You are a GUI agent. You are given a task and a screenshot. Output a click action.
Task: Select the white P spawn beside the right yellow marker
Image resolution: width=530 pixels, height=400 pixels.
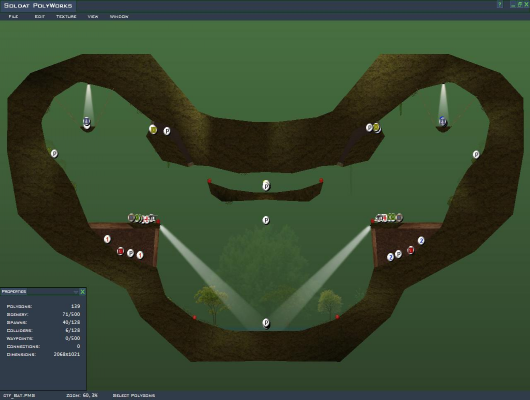coord(369,127)
